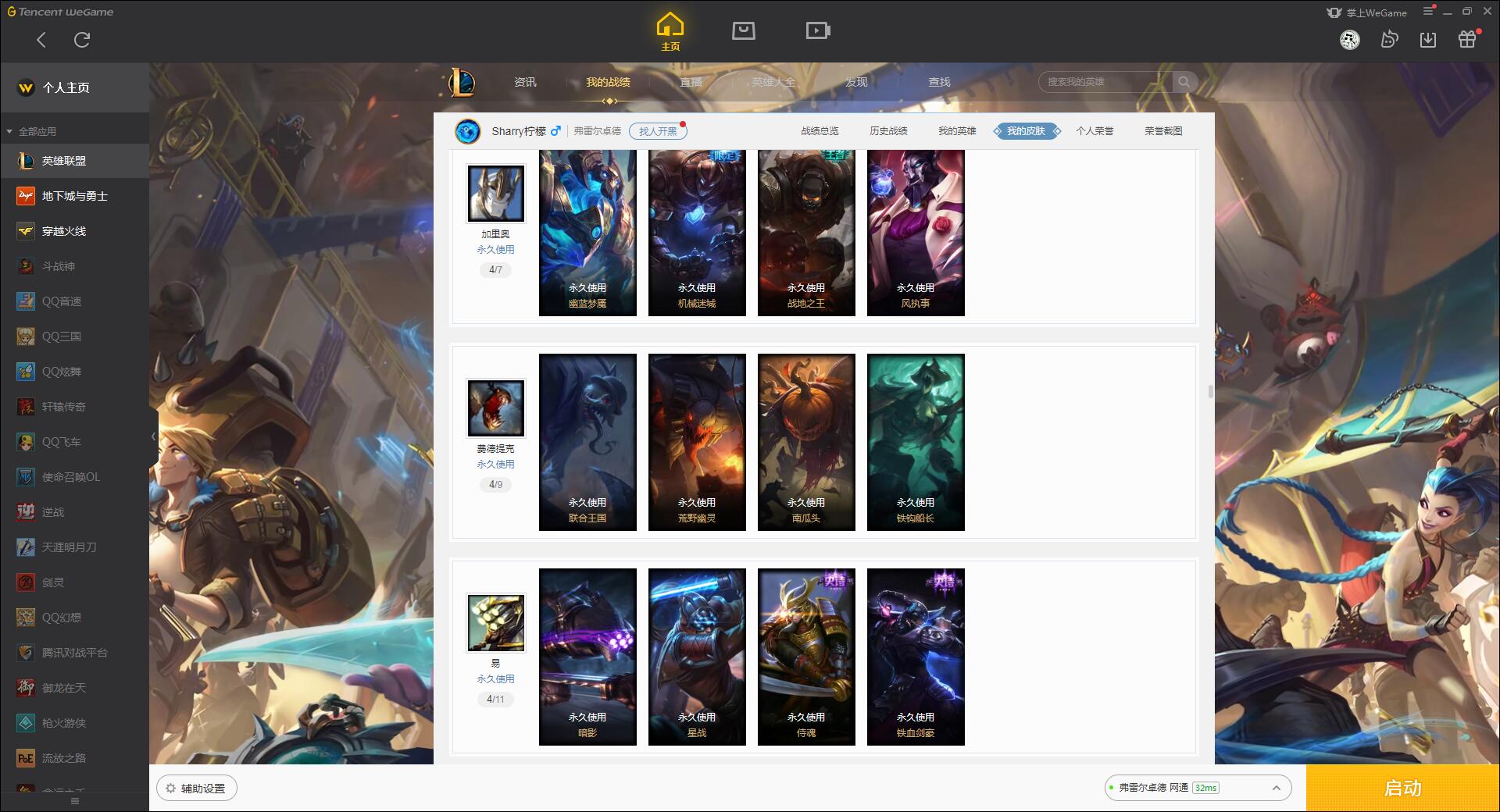Switch to 我的英雄 sub-tab

[957, 131]
